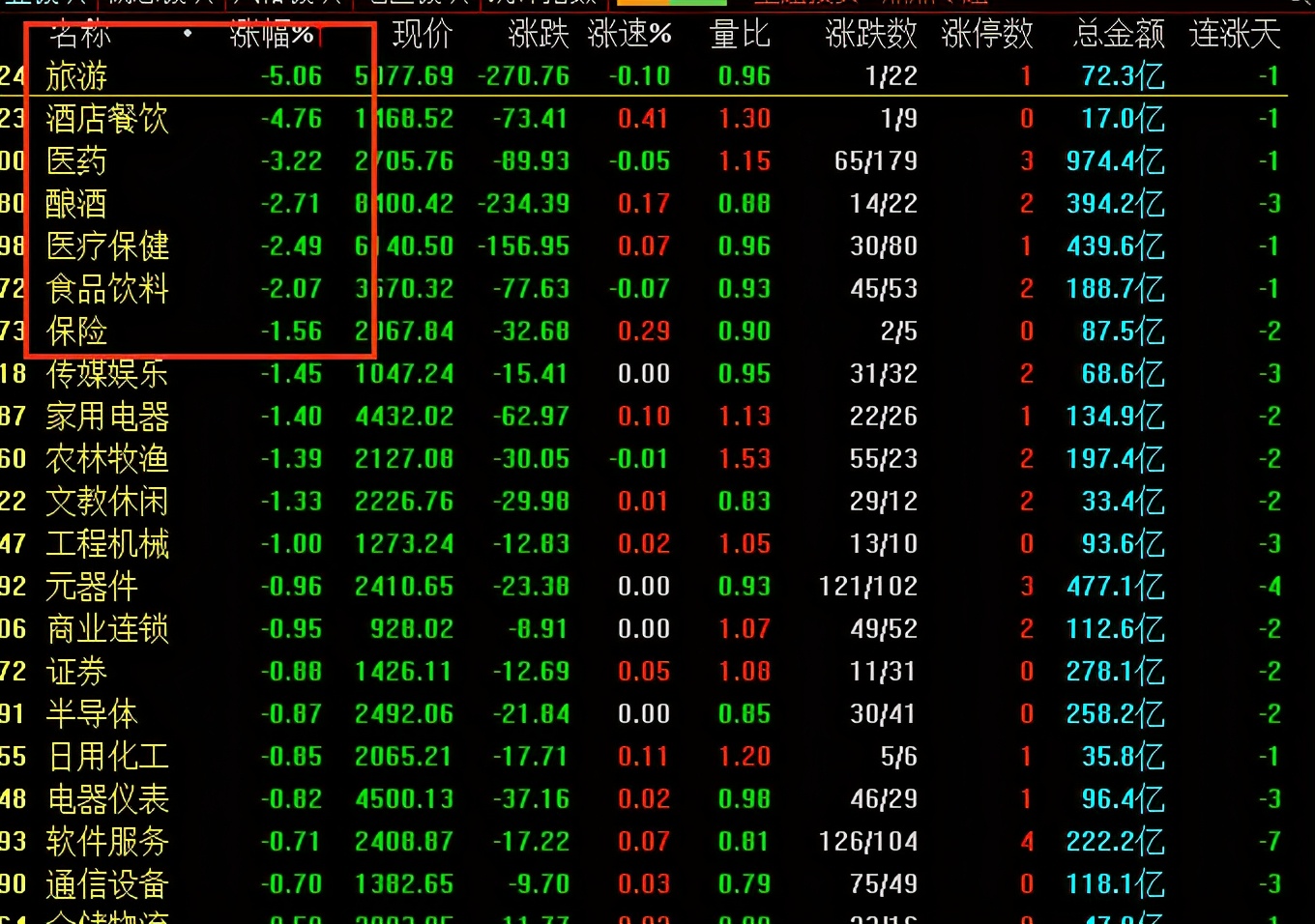The width and height of the screenshot is (1315, 924).
Task: Click the 文教休闲 sector name
Action: 107,501
